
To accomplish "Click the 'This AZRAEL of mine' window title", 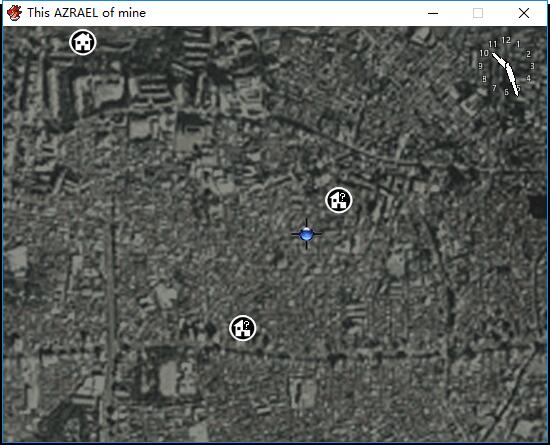I will click(87, 13).
